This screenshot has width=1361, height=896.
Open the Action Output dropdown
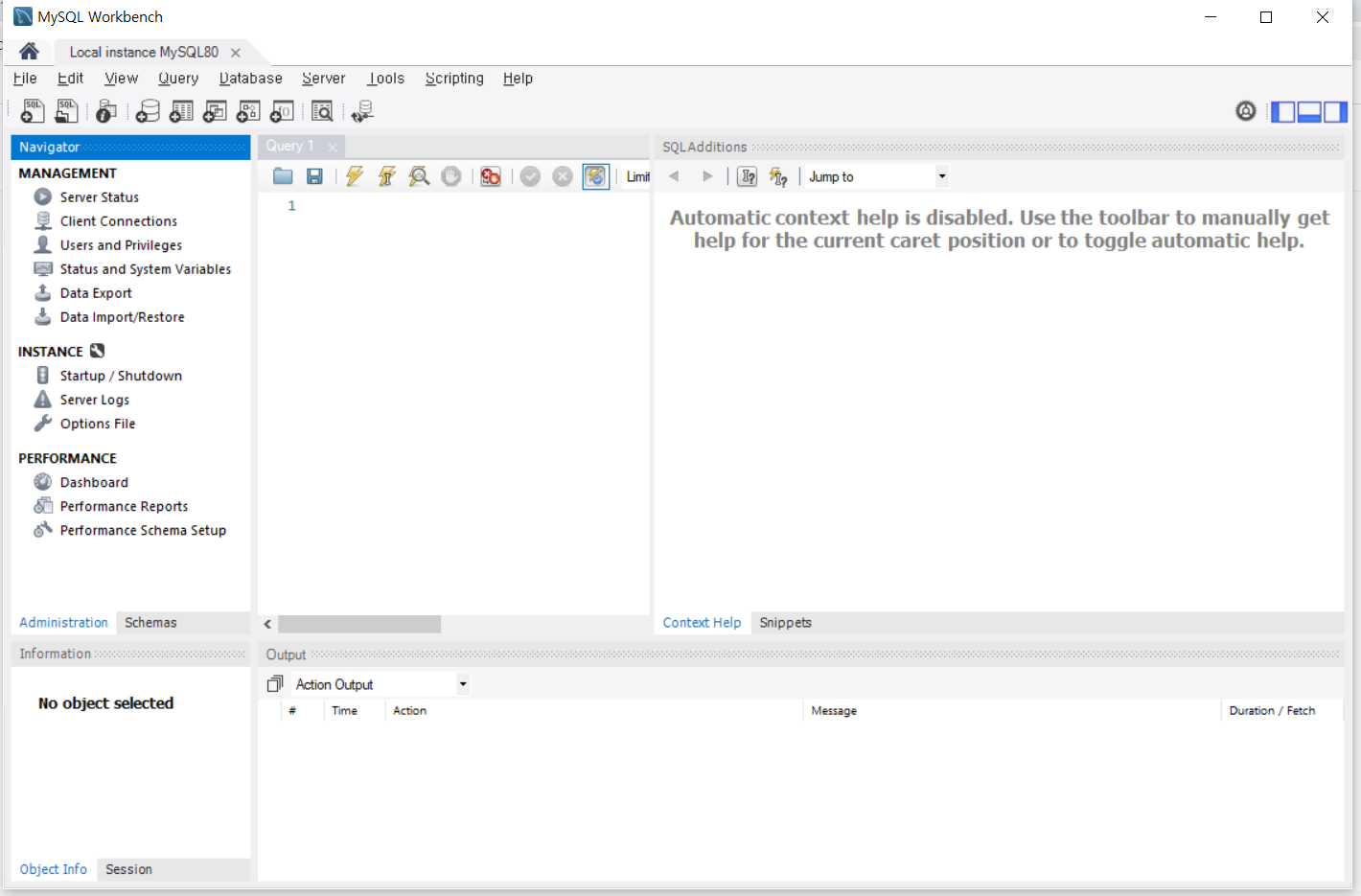click(463, 684)
